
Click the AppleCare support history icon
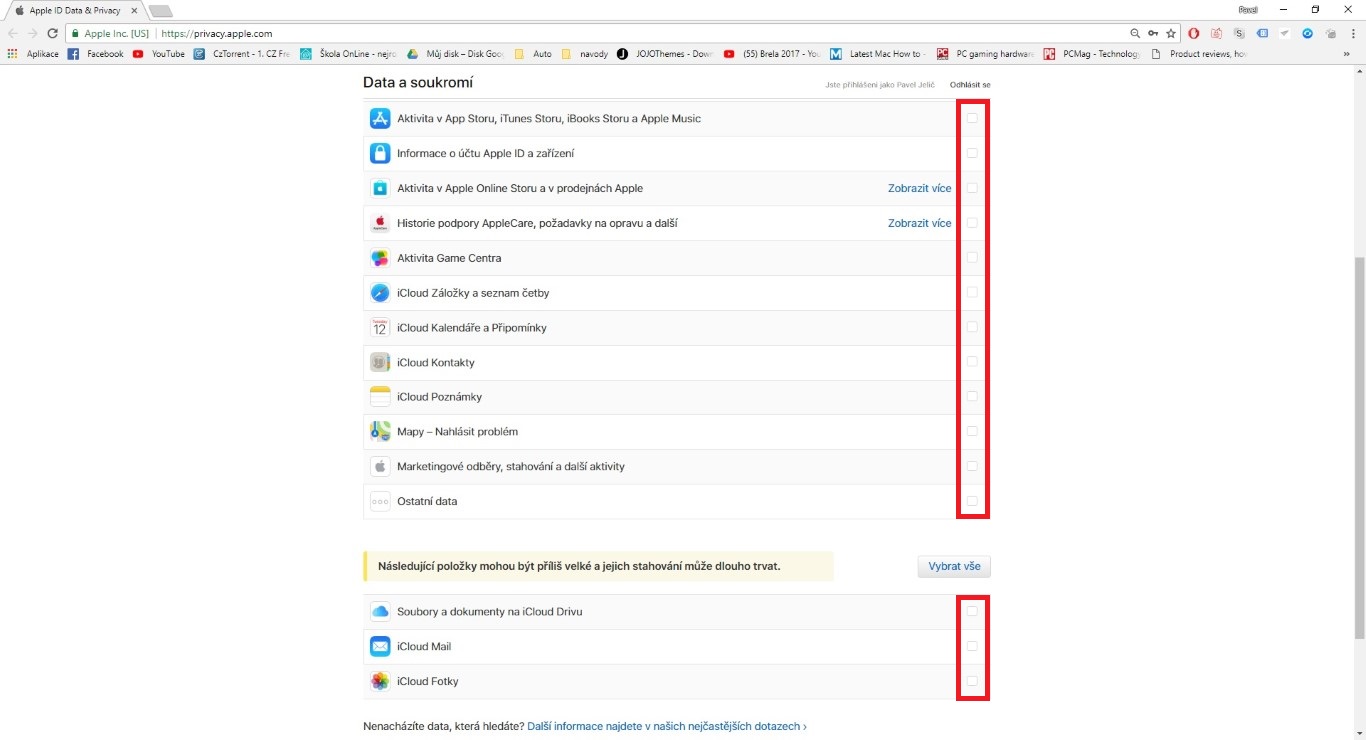coord(380,223)
